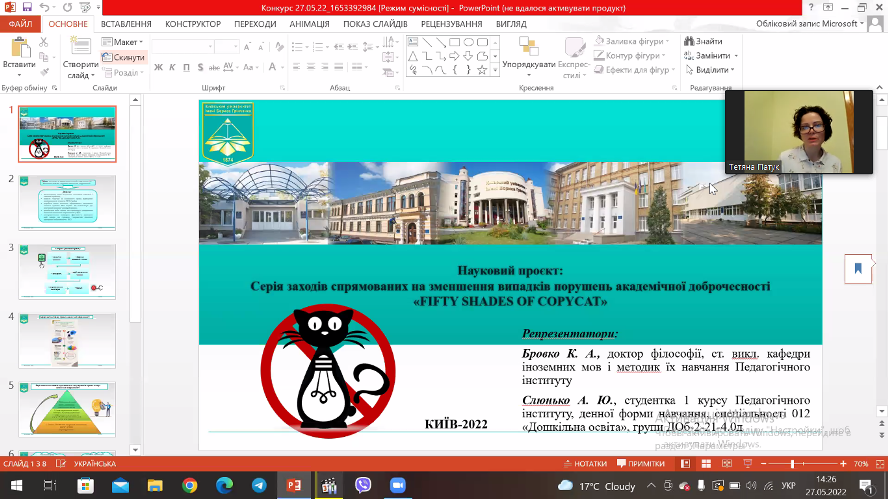Switch to the ПЕРЕХОДИ tab
Image resolution: width=888 pixels, height=499 pixels.
255,24
